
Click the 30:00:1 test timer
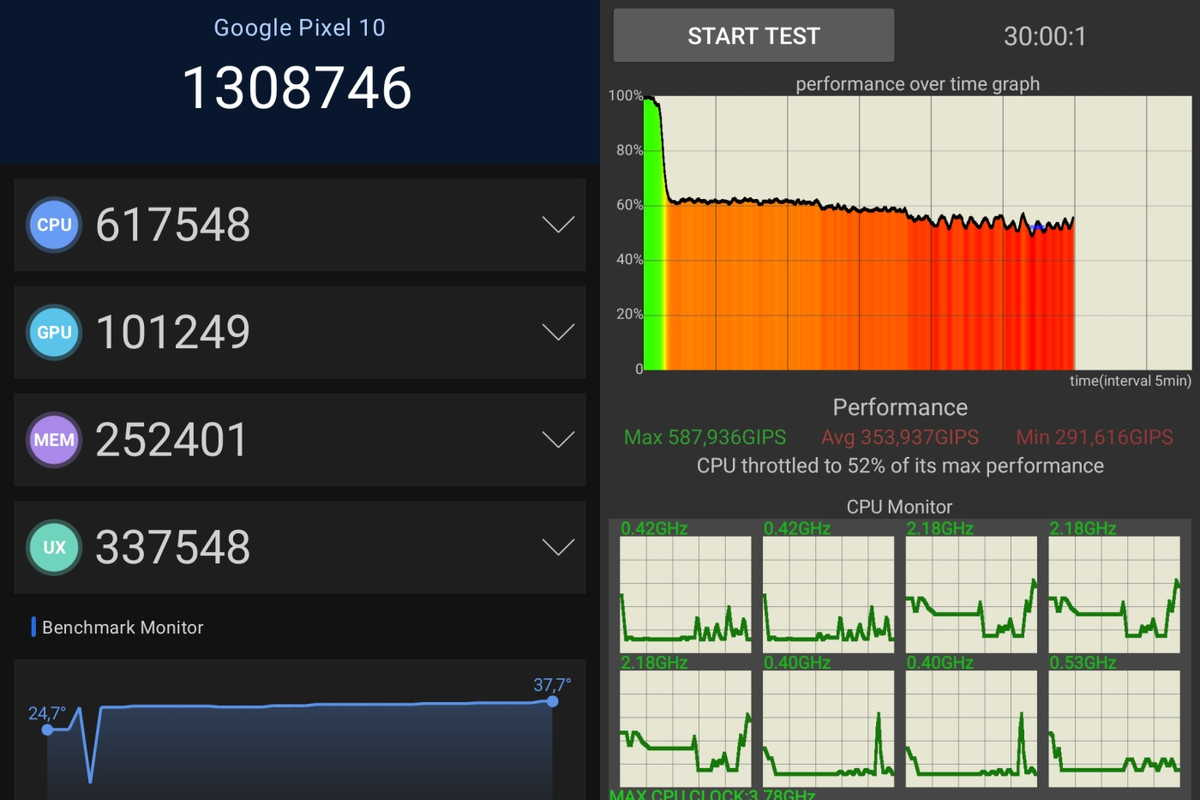[1045, 37]
